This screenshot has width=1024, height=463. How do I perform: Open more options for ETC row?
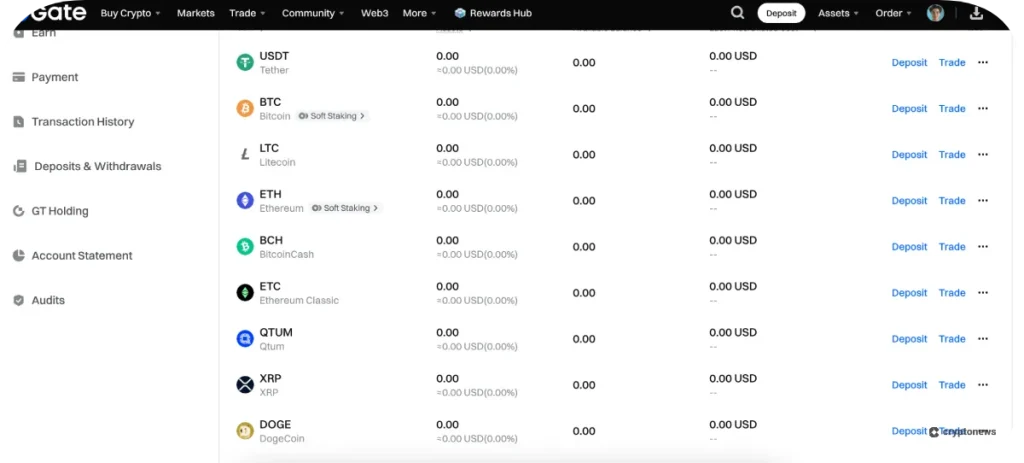click(x=983, y=293)
